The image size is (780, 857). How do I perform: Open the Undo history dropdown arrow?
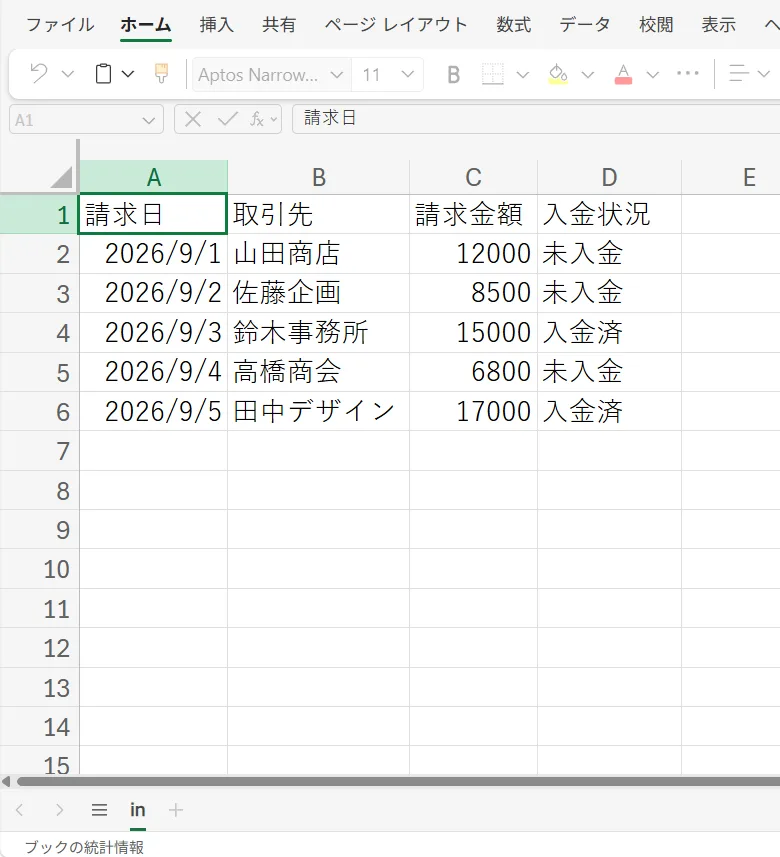coord(68,74)
